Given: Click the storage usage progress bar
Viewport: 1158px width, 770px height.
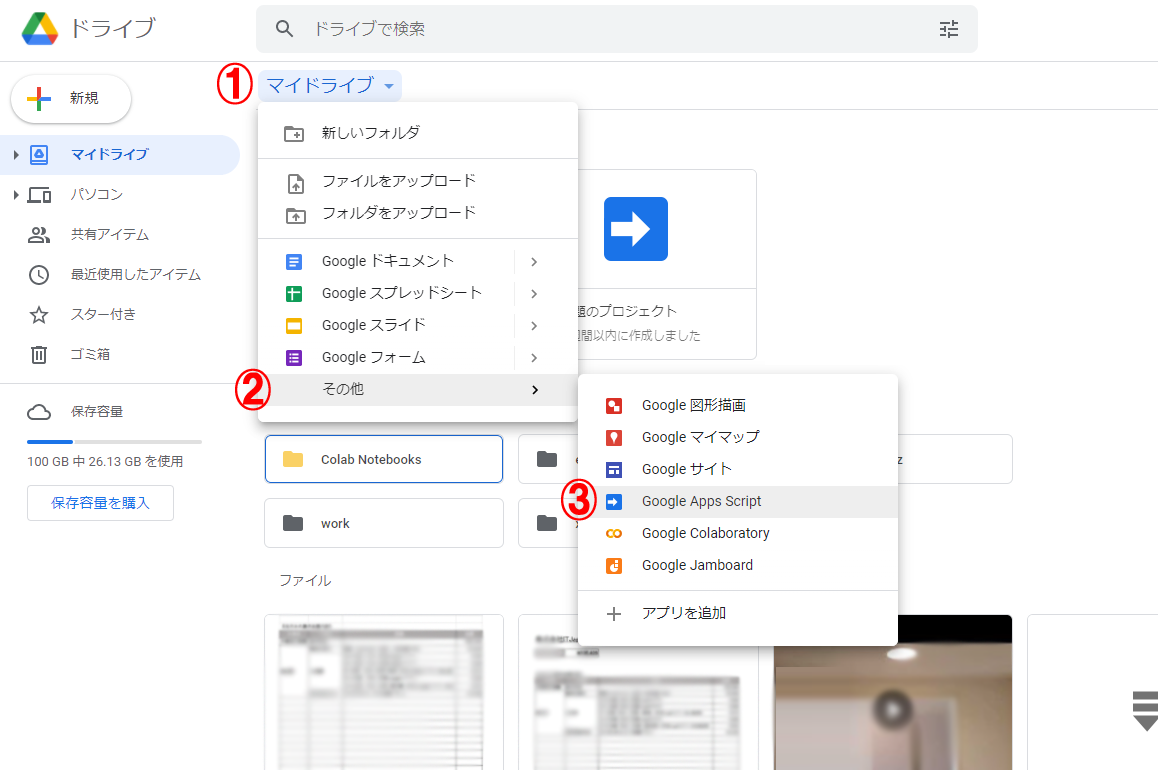Looking at the screenshot, I should point(114,441).
